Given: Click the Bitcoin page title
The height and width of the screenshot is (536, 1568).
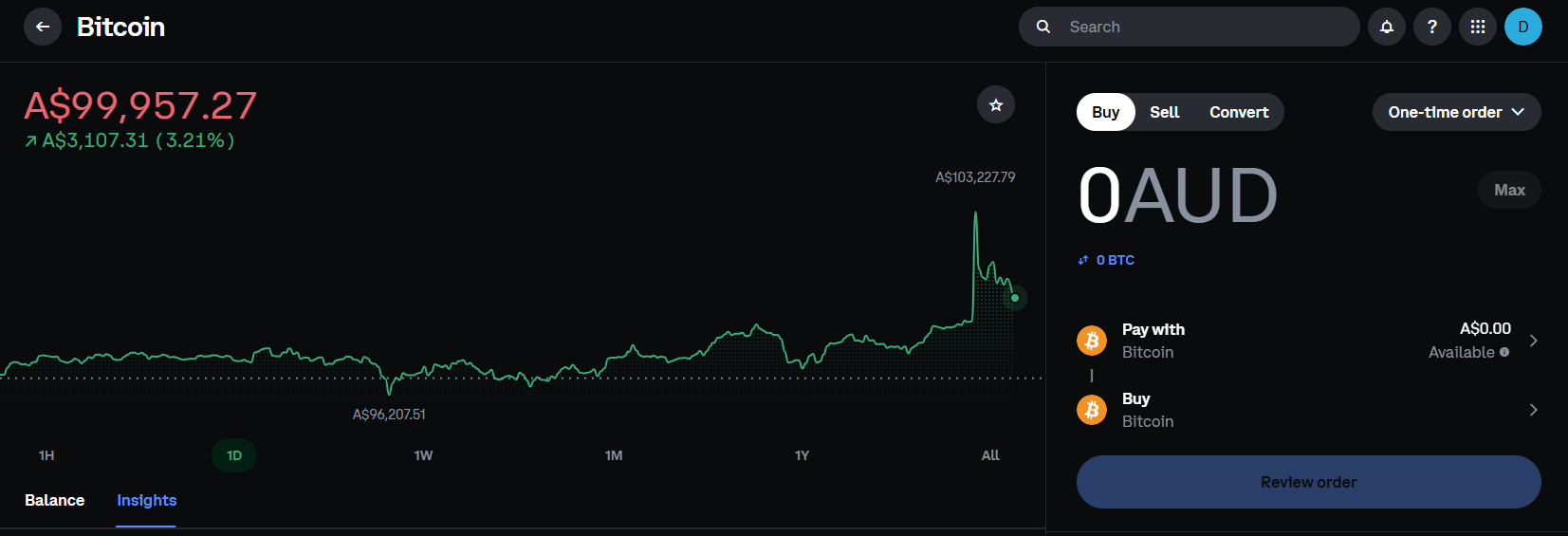Looking at the screenshot, I should click(120, 27).
